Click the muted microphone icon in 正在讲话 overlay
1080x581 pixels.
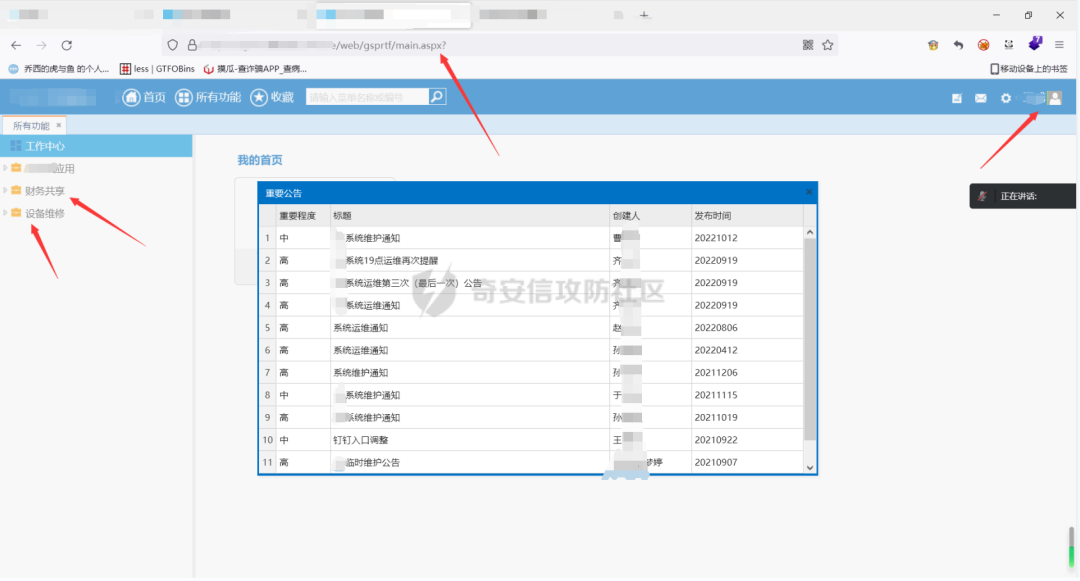click(983, 196)
